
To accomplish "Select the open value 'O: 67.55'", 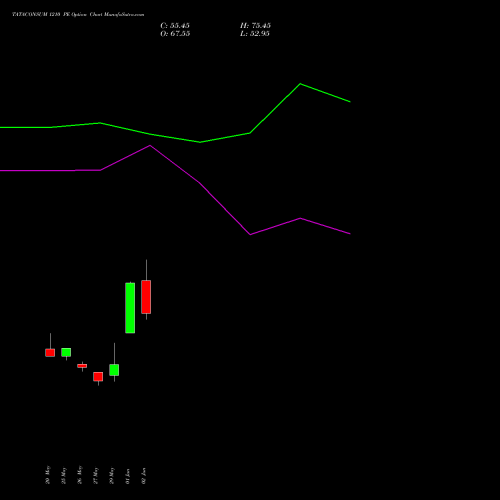I will point(175,34).
